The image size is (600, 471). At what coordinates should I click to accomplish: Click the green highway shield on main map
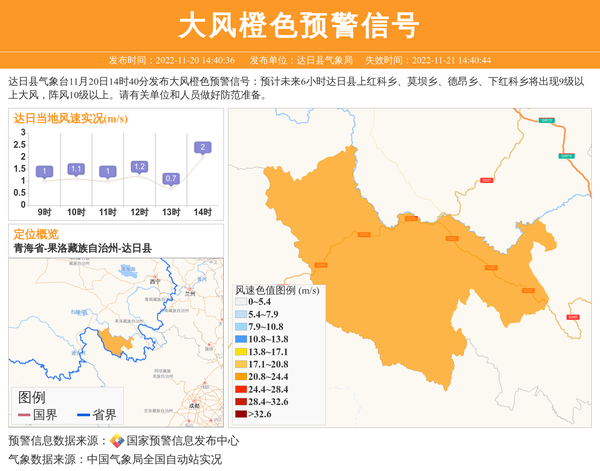pos(546,121)
